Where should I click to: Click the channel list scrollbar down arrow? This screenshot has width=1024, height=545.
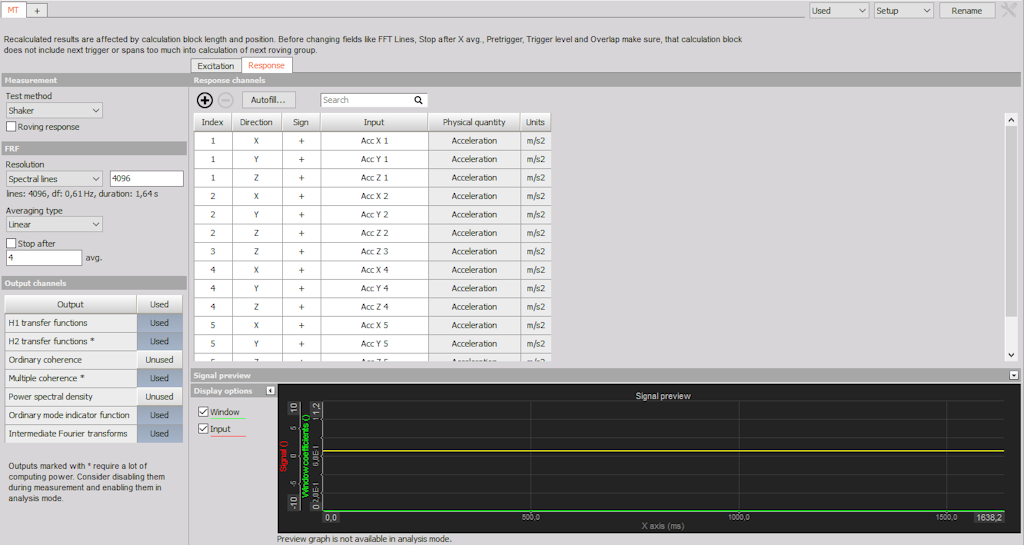(x=1011, y=355)
